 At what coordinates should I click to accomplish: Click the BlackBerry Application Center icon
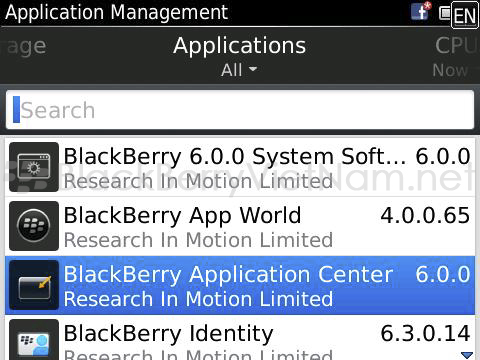click(x=34, y=285)
